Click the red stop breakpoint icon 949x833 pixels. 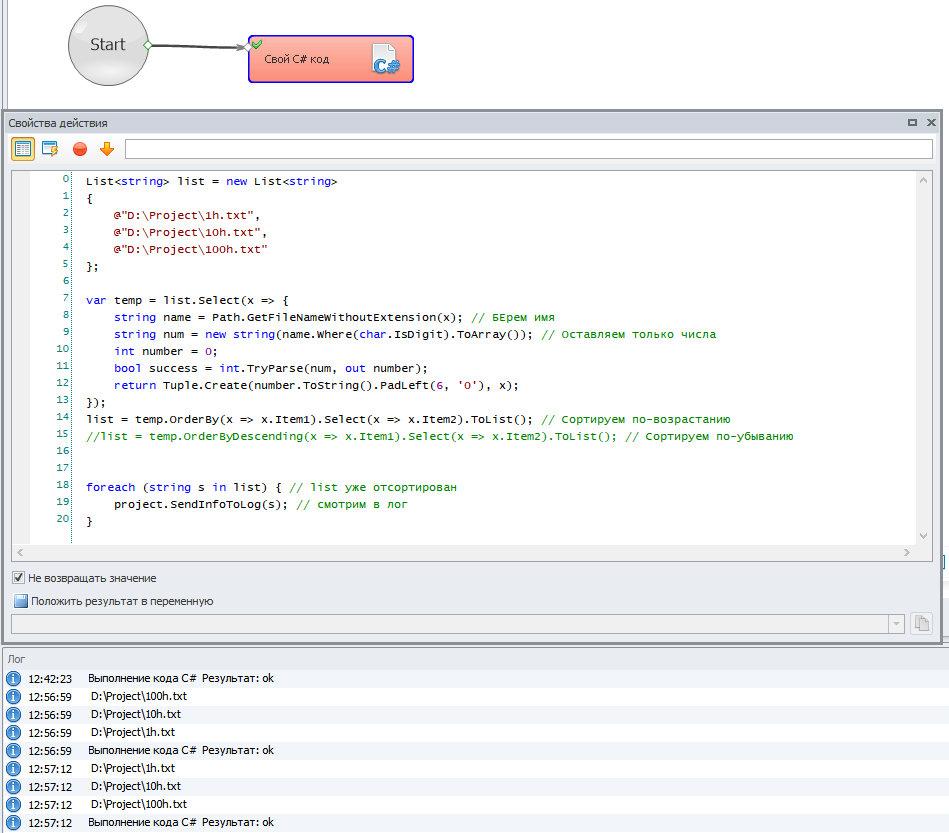80,149
